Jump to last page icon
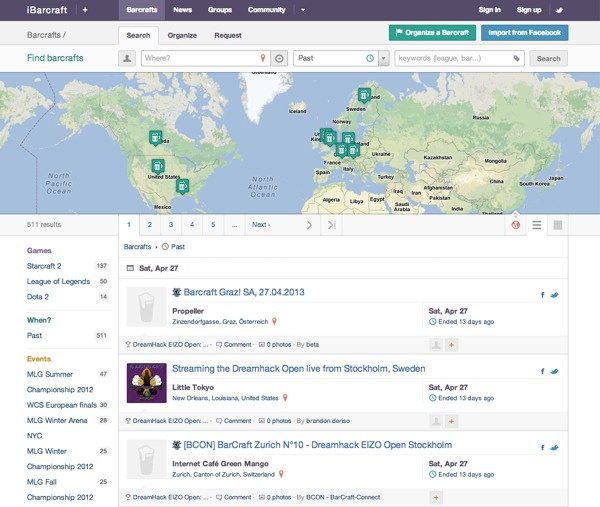The width and height of the screenshot is (600, 507). (x=332, y=225)
